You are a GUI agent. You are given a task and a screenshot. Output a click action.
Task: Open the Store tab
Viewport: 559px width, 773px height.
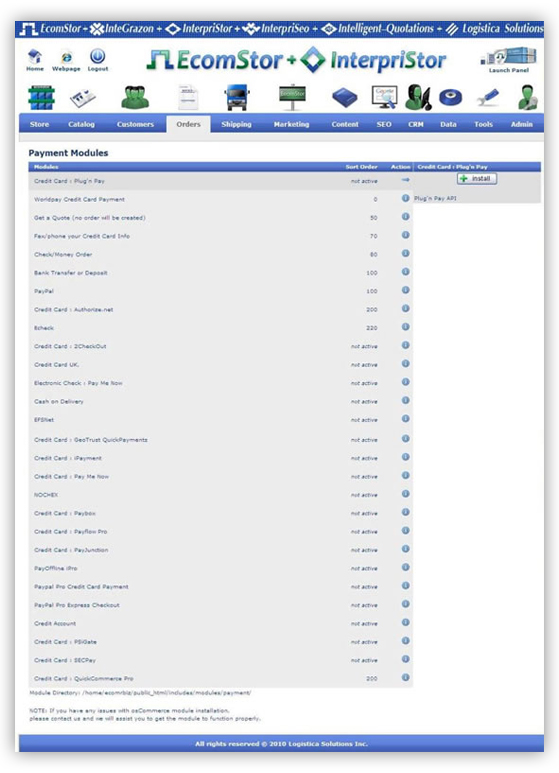tap(39, 124)
